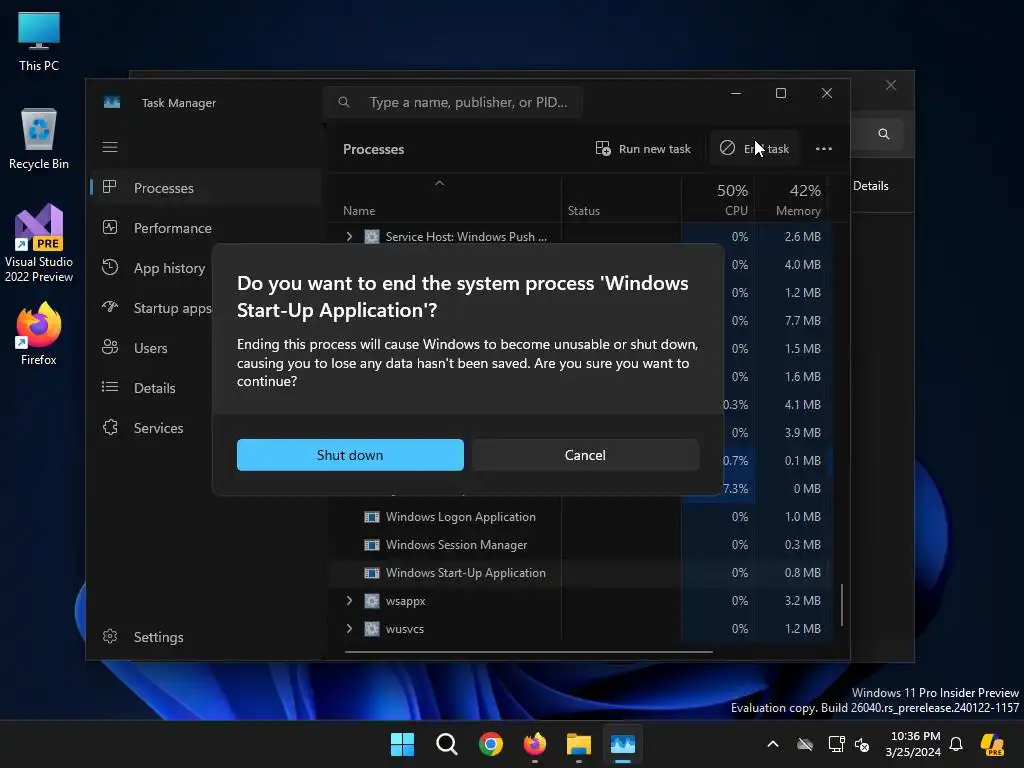Sort by the CPU column header
The height and width of the screenshot is (768, 1024).
coord(720,199)
